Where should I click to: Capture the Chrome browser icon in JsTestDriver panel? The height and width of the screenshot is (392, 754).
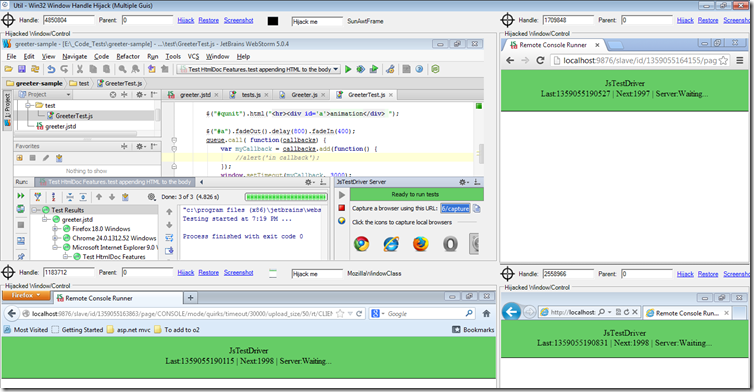[361, 244]
